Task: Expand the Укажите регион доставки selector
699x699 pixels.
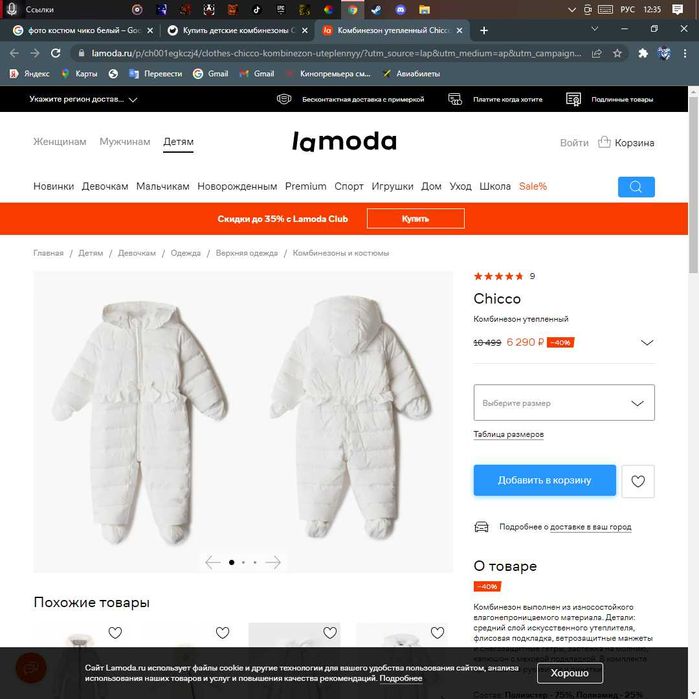Action: (83, 99)
